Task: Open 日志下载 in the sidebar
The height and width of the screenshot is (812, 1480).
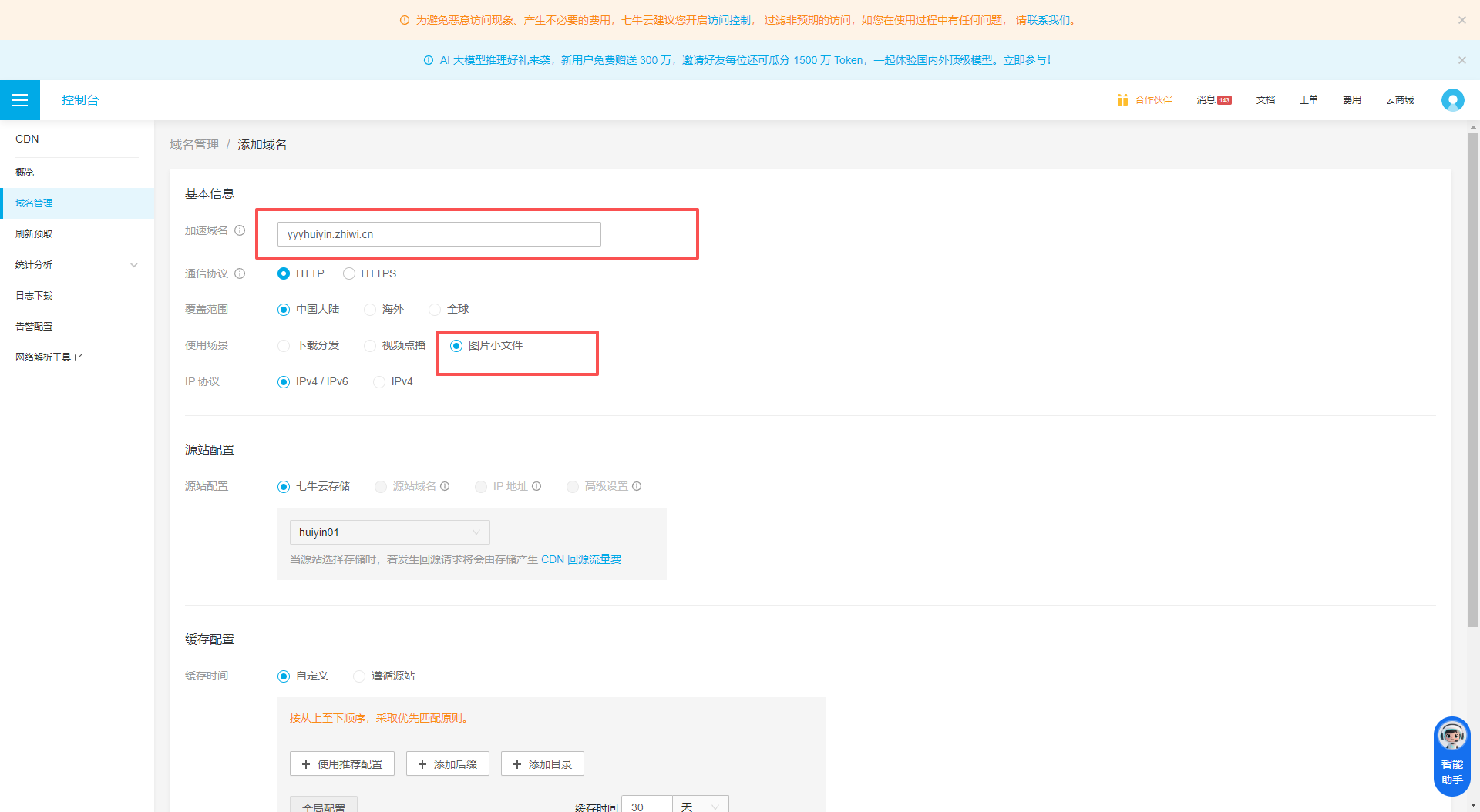Action: point(34,296)
